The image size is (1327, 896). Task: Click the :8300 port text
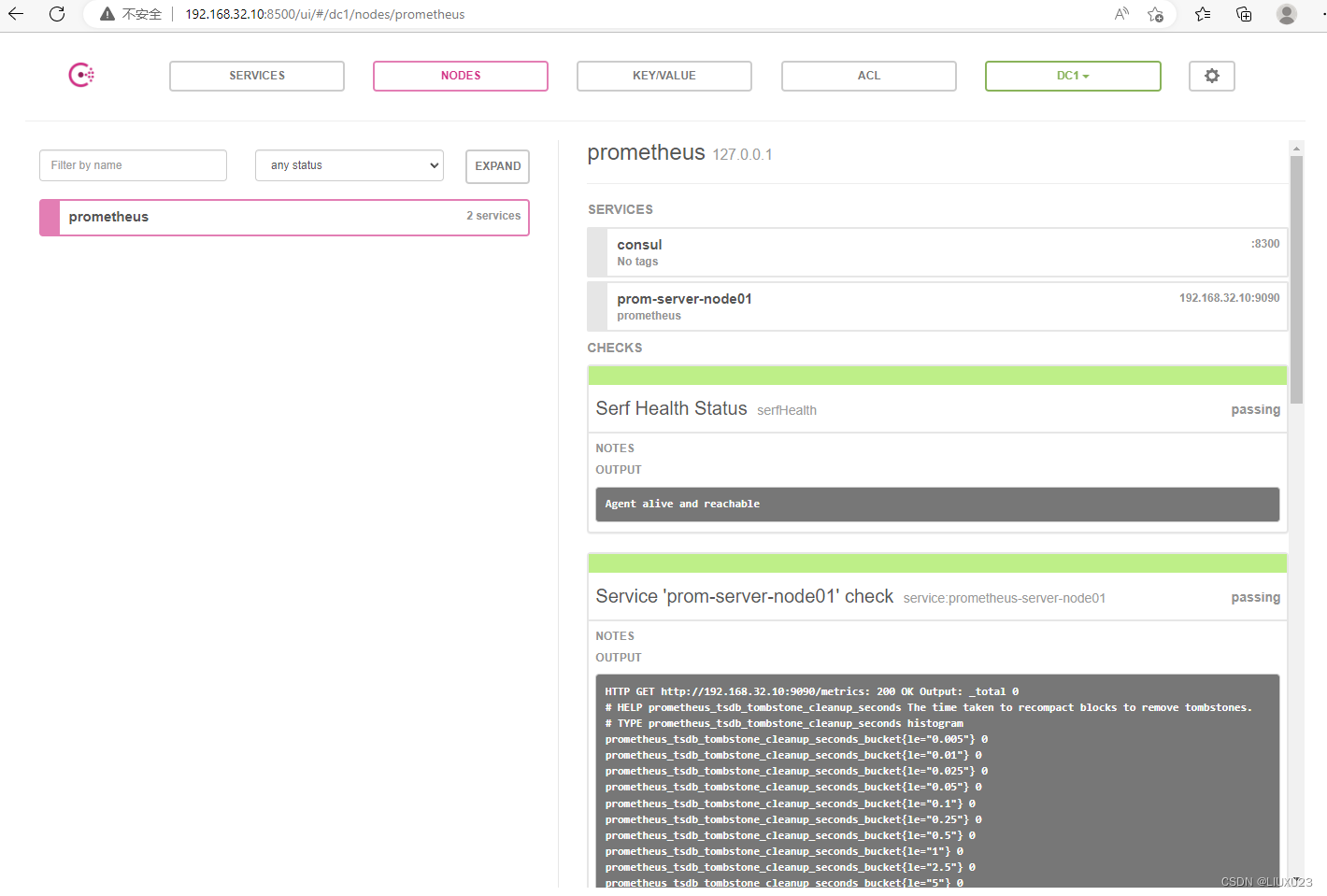tap(1265, 244)
